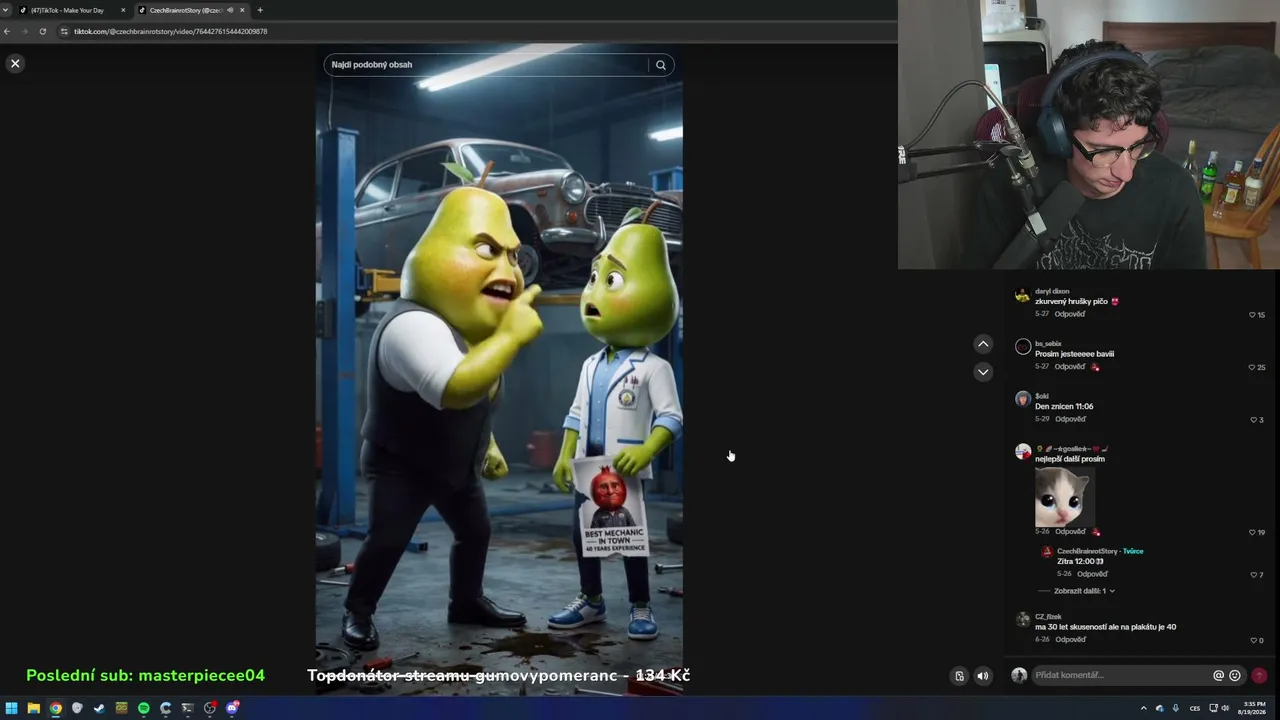Image resolution: width=1280 pixels, height=720 pixels.
Task: Open Steam from the taskbar
Action: (x=99, y=708)
